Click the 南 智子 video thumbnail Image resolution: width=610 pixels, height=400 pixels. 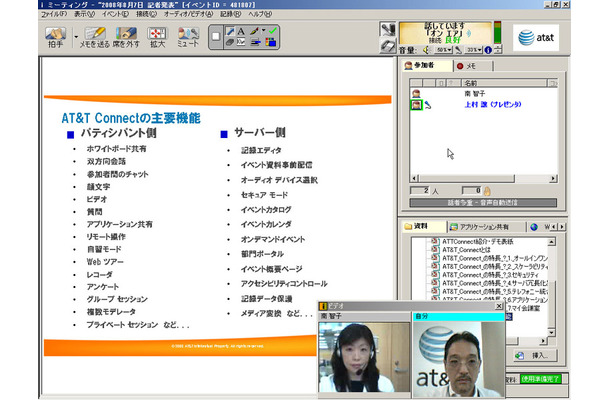coord(364,357)
